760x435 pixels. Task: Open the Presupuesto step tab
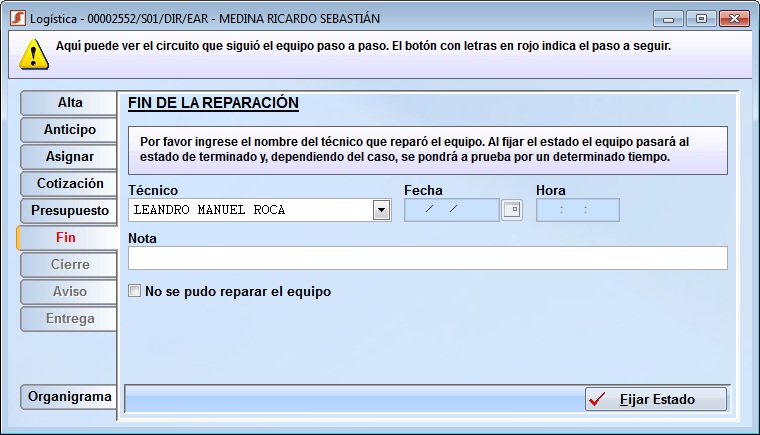click(x=69, y=211)
